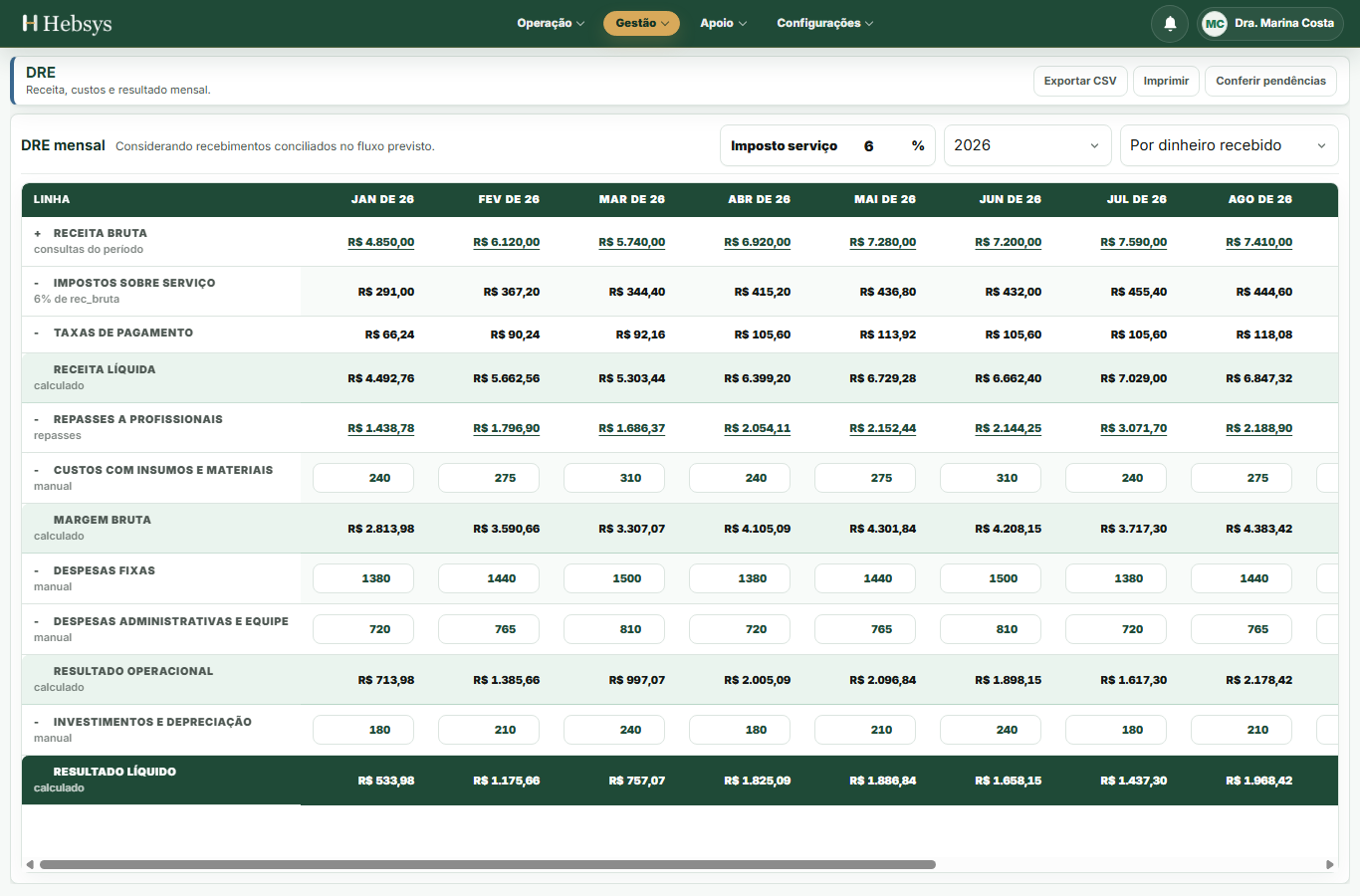The width and height of the screenshot is (1360, 896).
Task: Open Repasses value R$ 1.686,37
Action: 631,428
